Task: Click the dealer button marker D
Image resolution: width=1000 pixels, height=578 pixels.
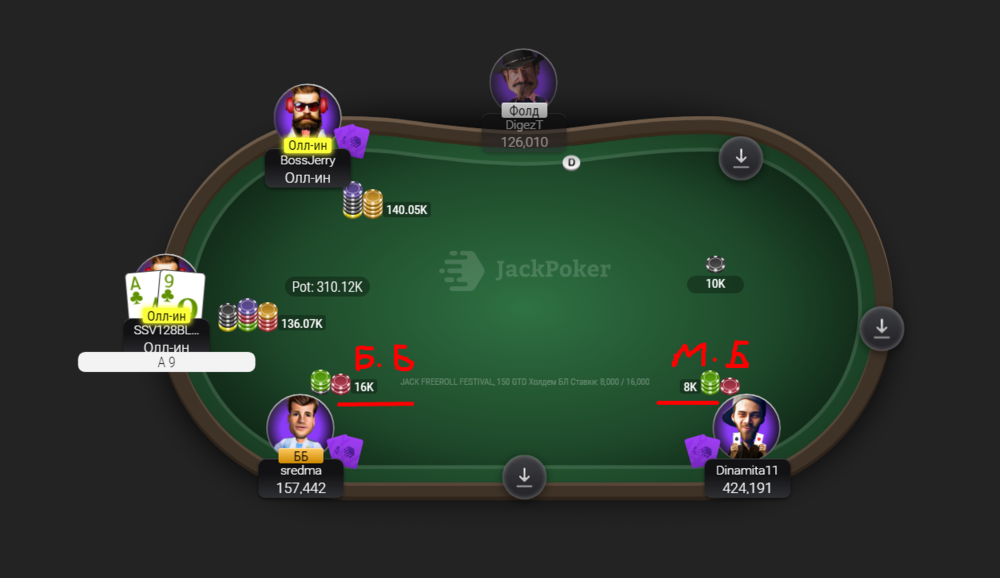Action: coord(571,163)
